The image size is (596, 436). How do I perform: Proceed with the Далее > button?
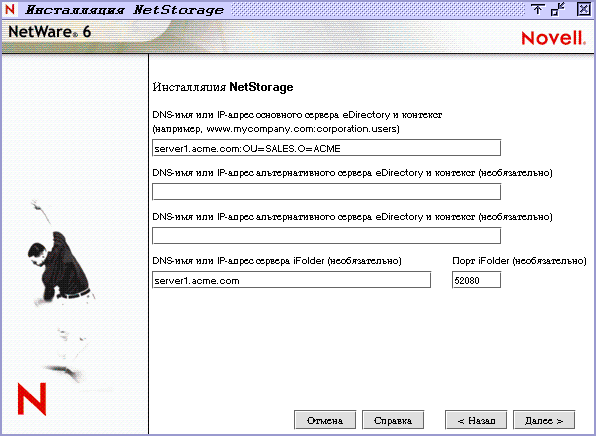click(544, 420)
